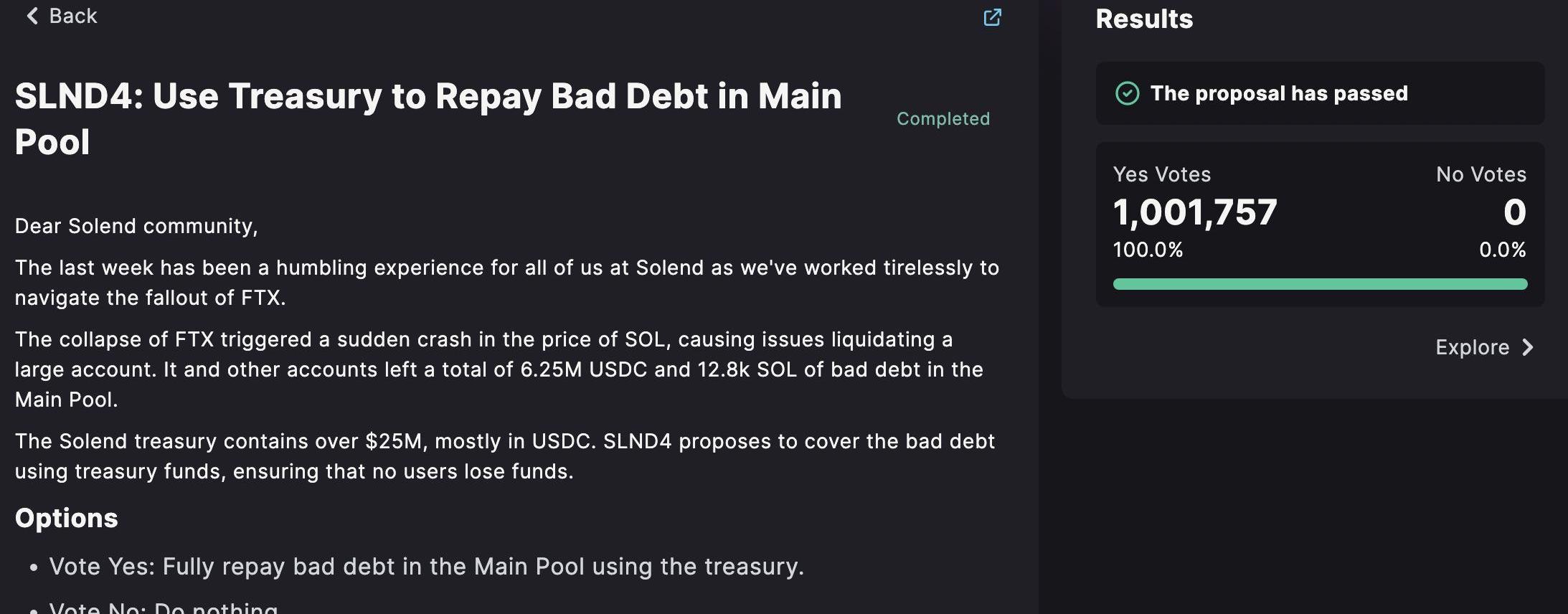The image size is (1568, 614).
Task: Click the Back chevron arrow icon
Action: click(32, 16)
